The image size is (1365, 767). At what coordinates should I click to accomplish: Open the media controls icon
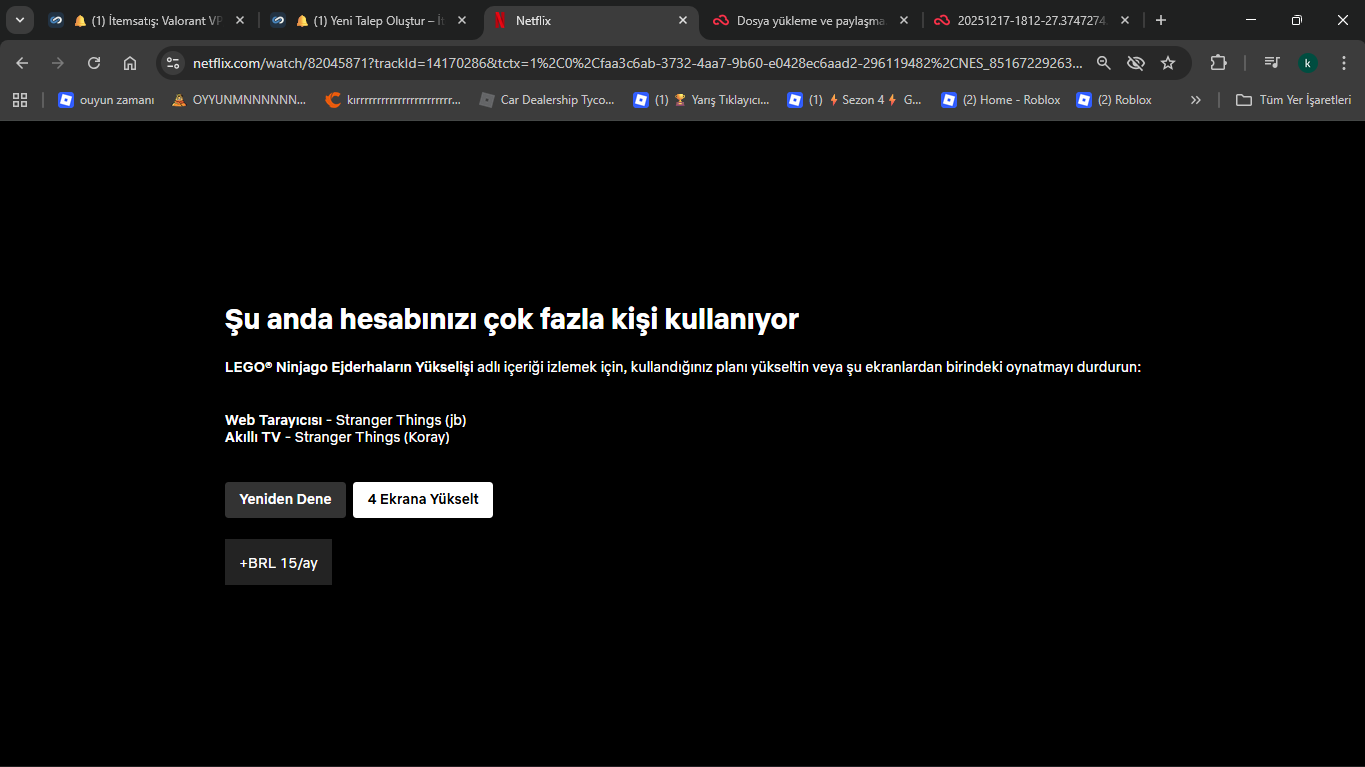1271,63
